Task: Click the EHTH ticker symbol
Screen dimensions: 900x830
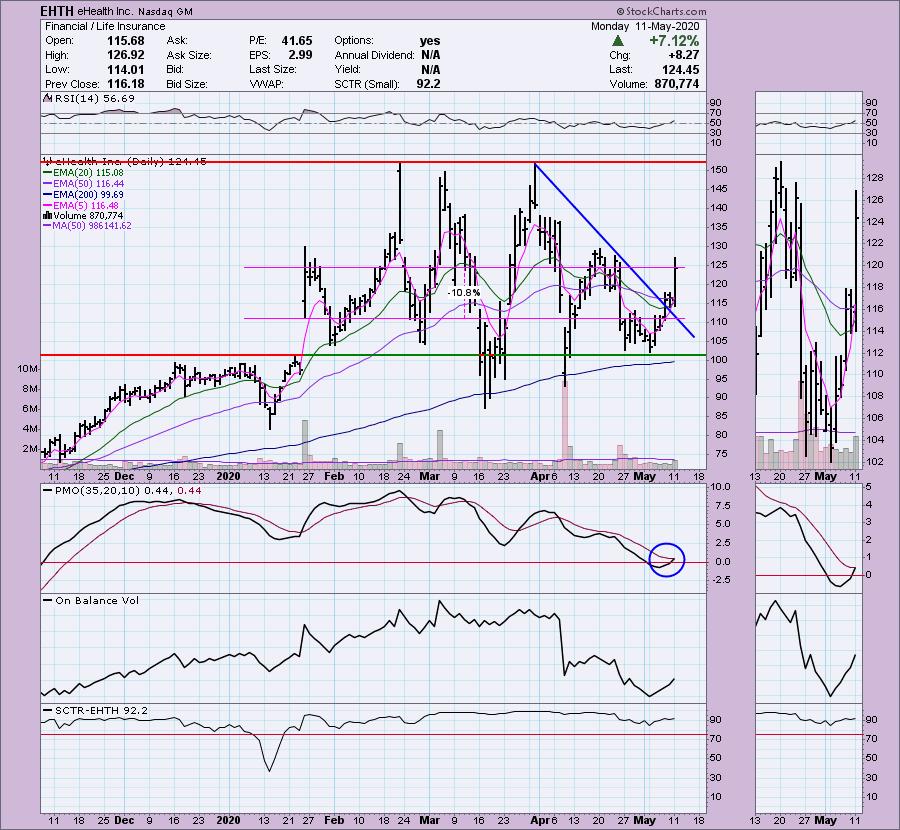Action: 56,11
